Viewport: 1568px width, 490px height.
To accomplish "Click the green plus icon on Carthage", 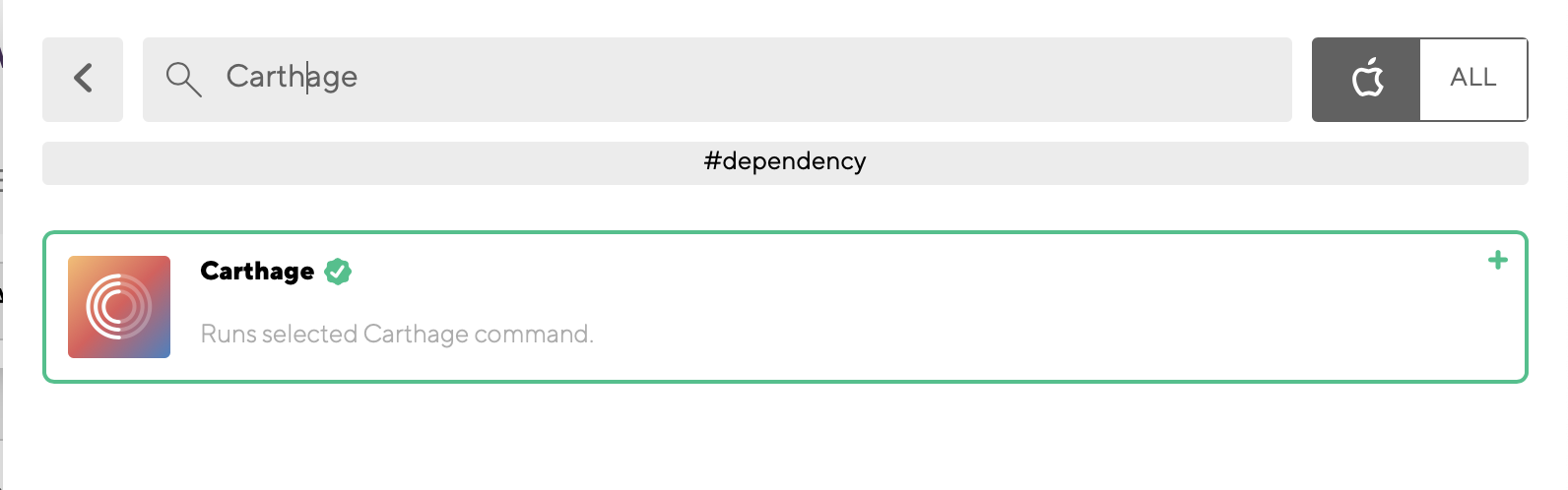I will [1497, 261].
